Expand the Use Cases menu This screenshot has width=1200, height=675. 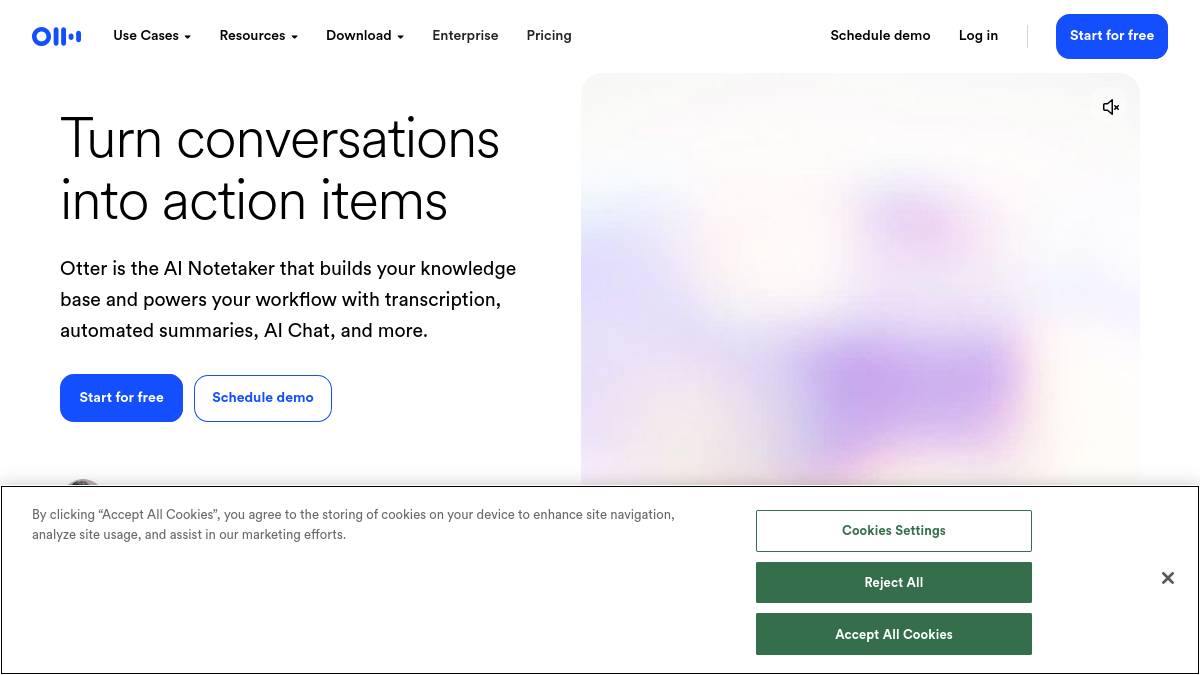pyautogui.click(x=152, y=36)
